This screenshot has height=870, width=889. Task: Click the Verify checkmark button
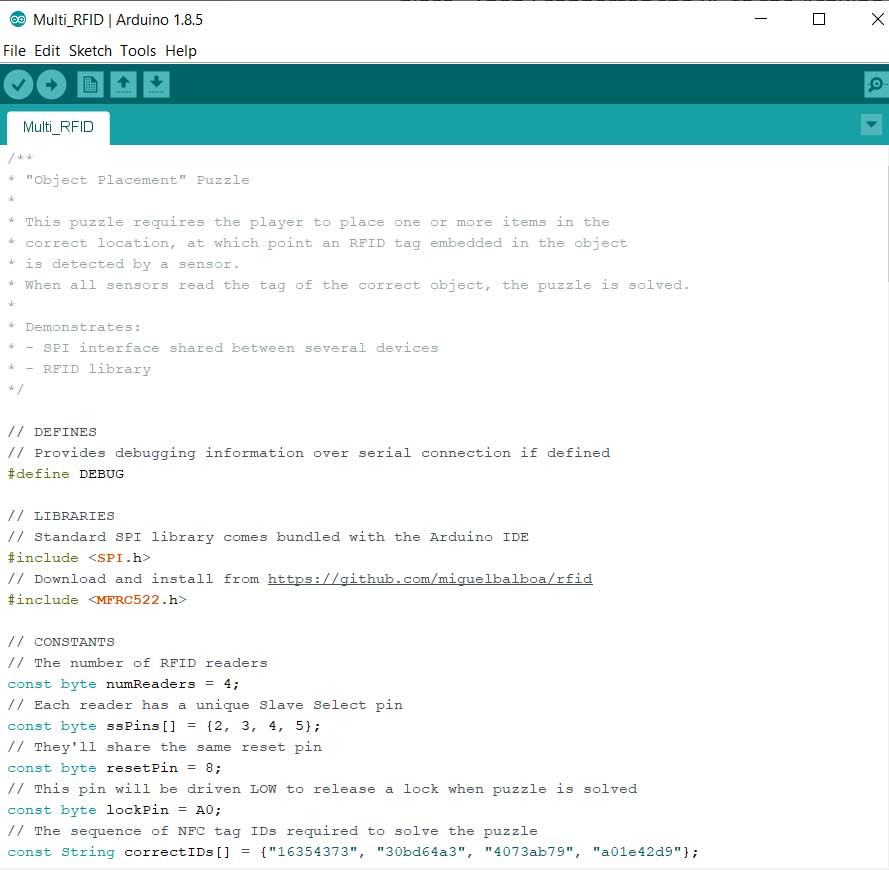pyautogui.click(x=18, y=85)
